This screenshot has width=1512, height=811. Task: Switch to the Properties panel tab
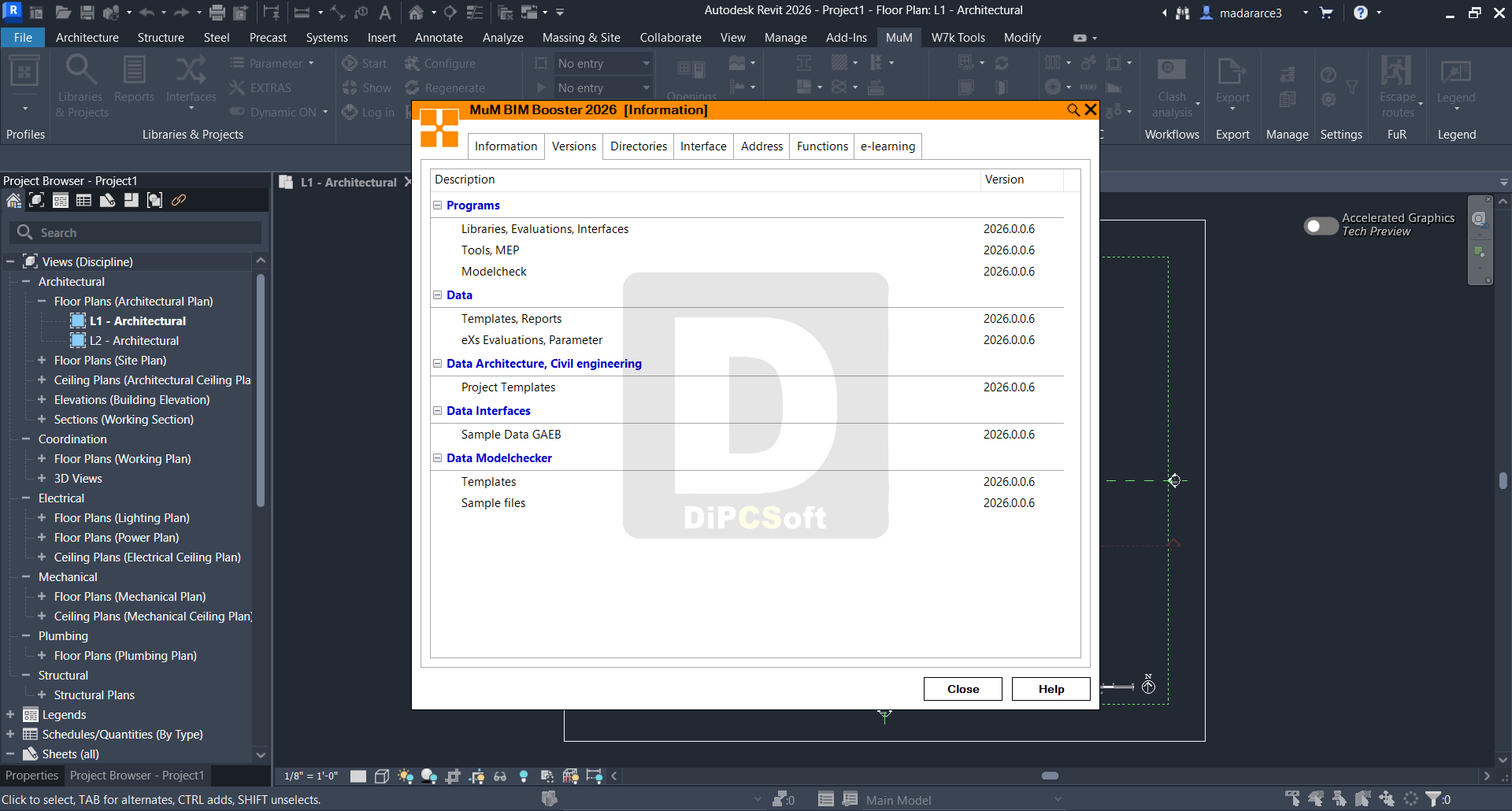tap(31, 776)
